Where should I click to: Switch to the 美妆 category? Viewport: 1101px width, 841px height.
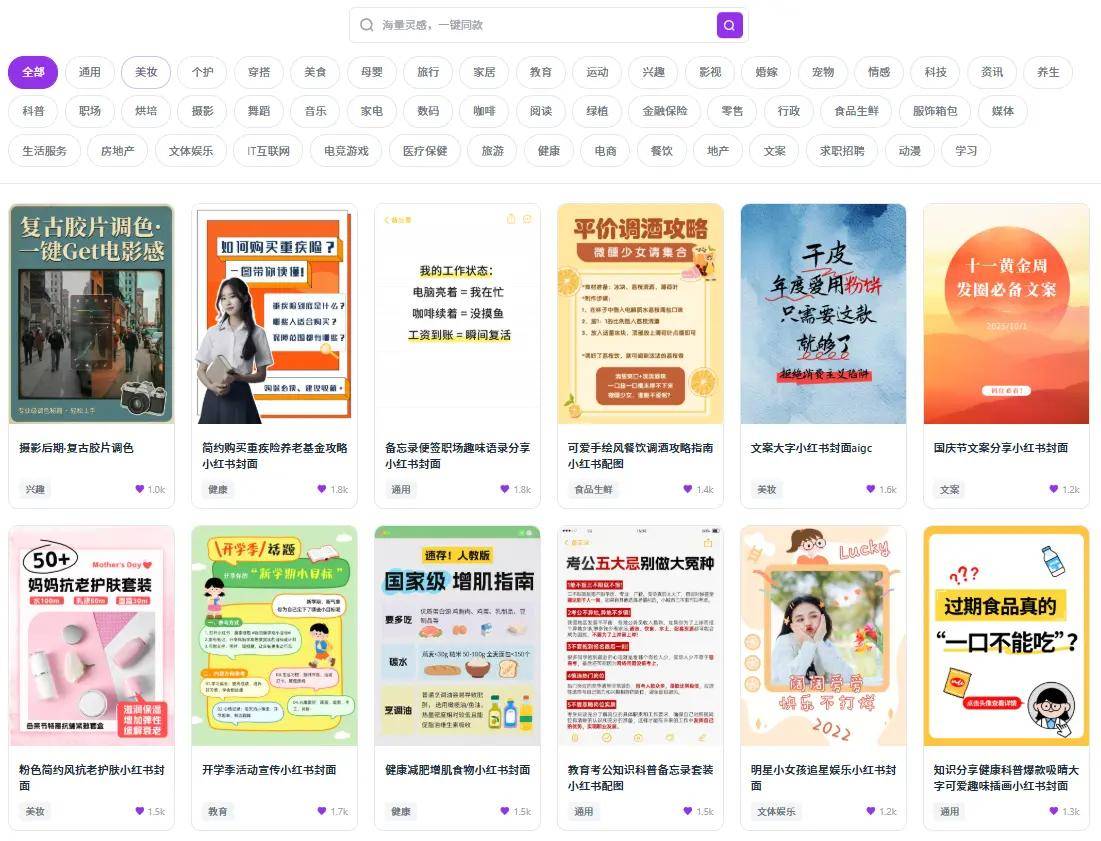[146, 72]
